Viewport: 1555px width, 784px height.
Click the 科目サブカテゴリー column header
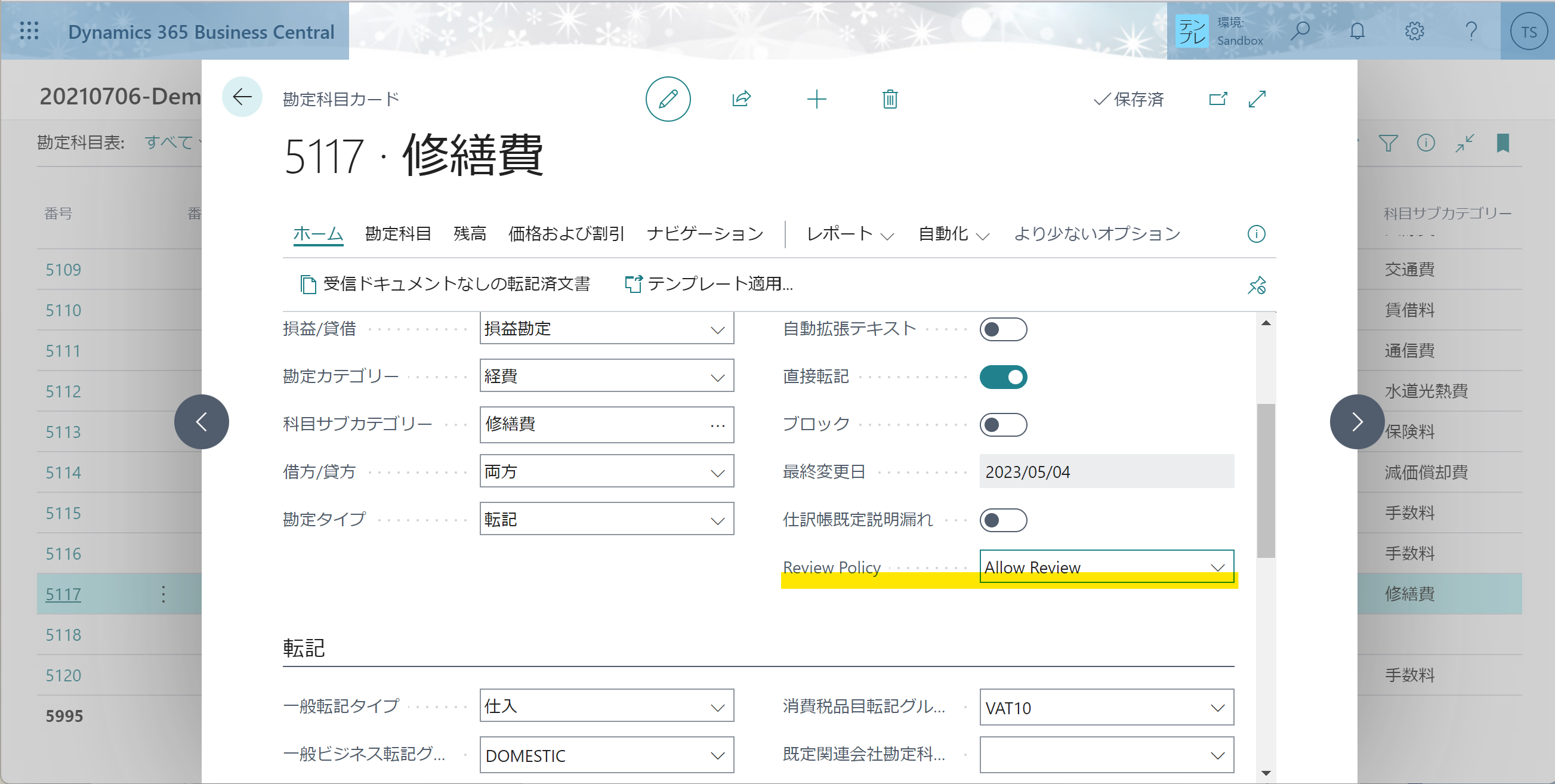pyautogui.click(x=1448, y=212)
